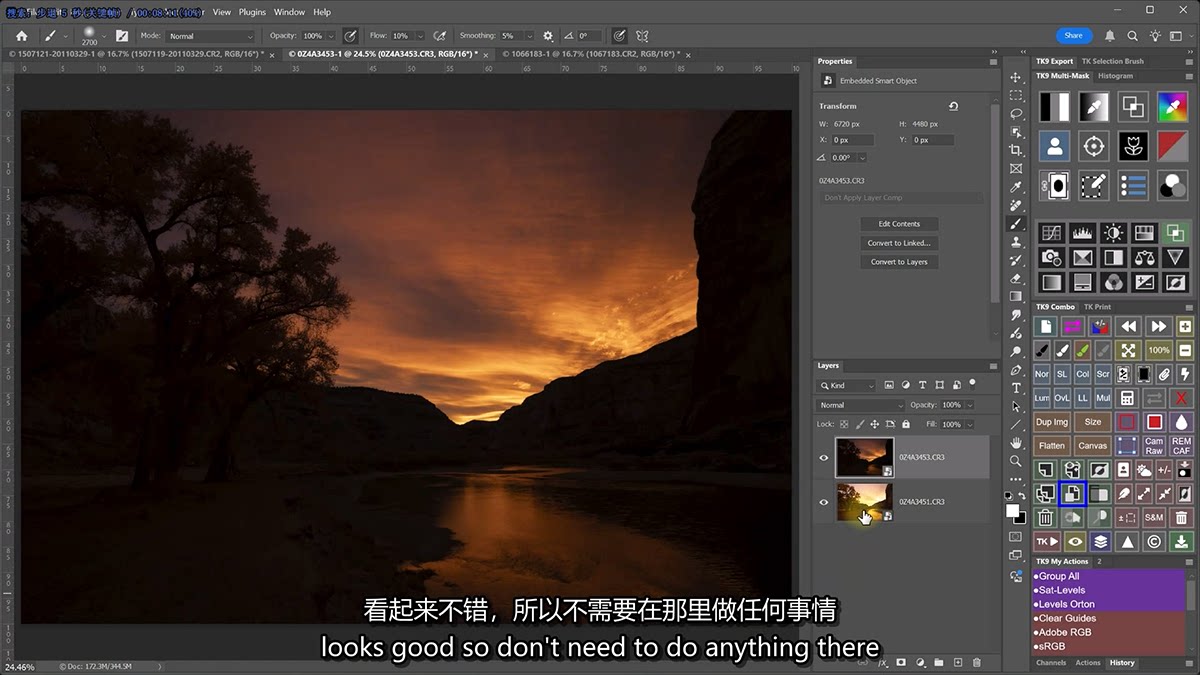Open the Don't Apply Layer Comp dropdown
This screenshot has width=1200, height=675.
pyautogui.click(x=902, y=198)
